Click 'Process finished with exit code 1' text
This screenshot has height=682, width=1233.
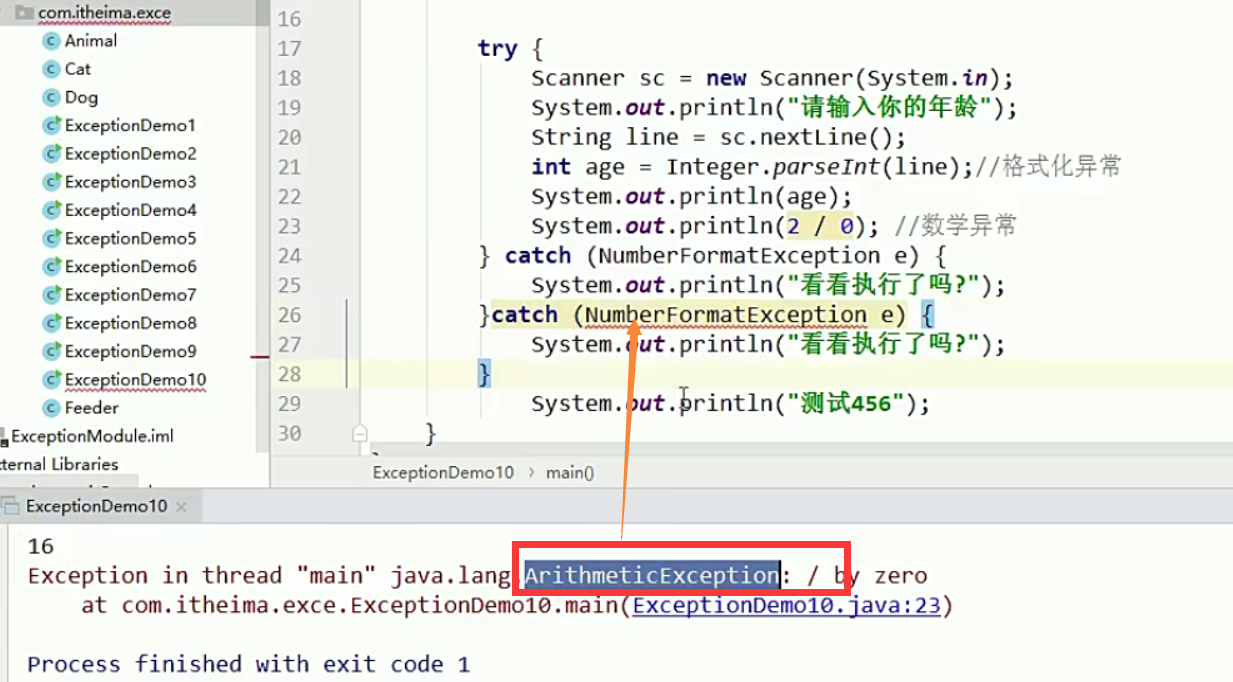pyautogui.click(x=248, y=664)
